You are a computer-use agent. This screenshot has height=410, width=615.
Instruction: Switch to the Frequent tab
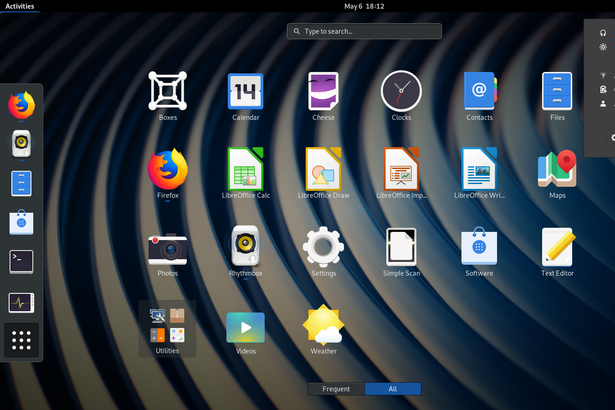pos(336,389)
